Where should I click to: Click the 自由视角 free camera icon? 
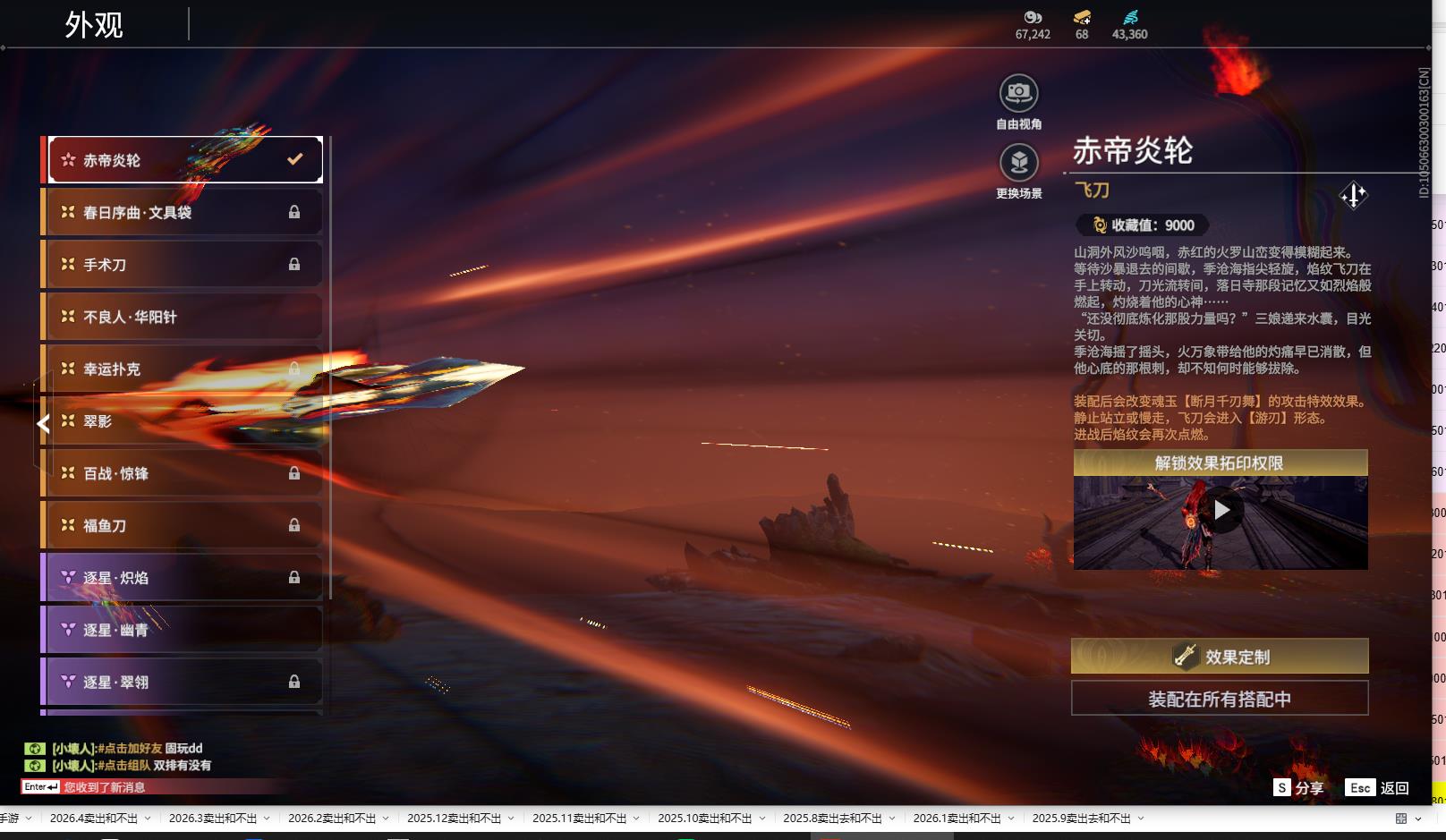tap(1018, 90)
